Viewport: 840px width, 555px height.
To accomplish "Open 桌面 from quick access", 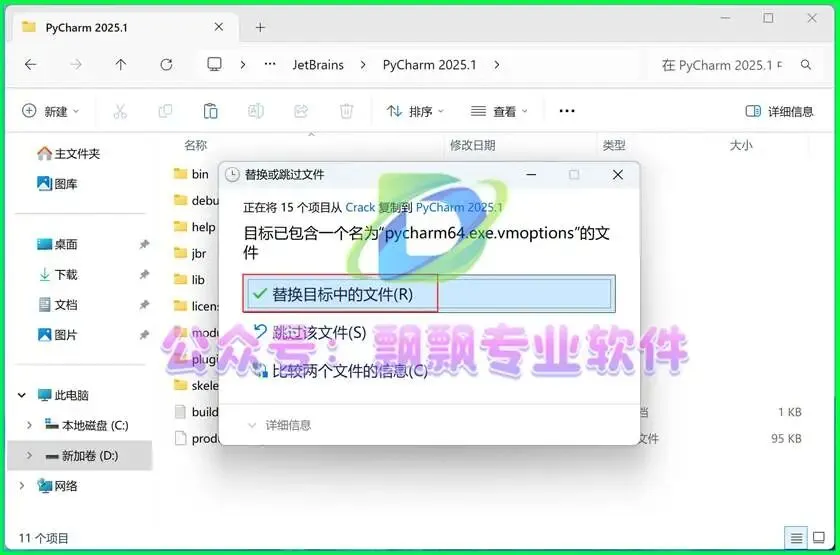I will 57,244.
